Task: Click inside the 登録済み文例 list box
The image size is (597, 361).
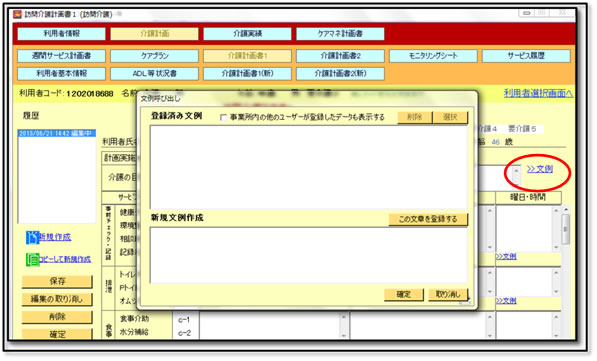Action: point(308,167)
